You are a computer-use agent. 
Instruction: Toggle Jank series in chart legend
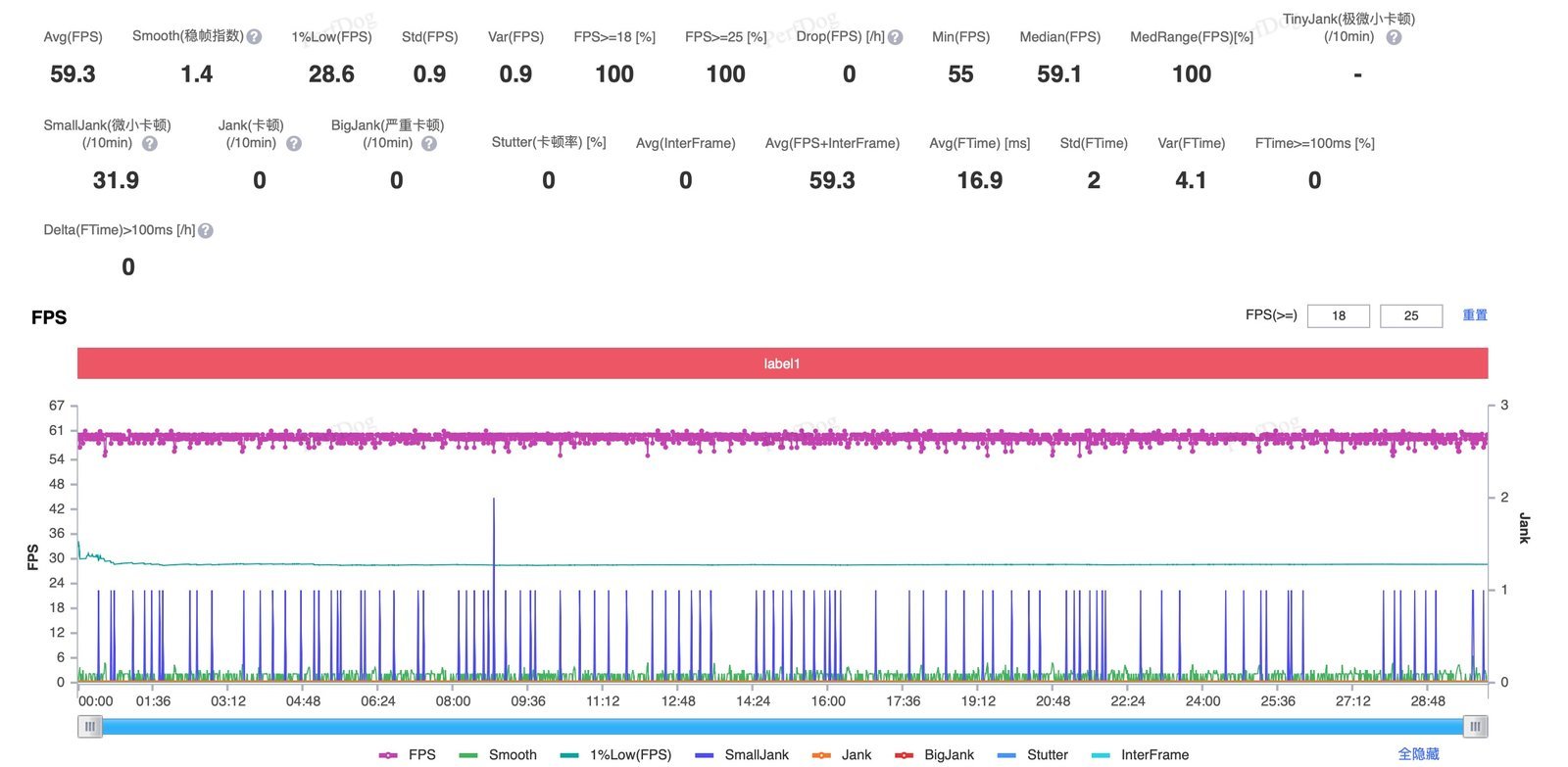842,754
